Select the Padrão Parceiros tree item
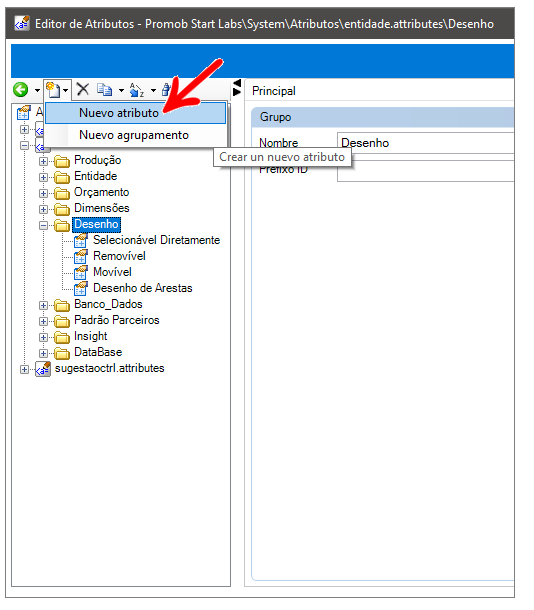This screenshot has height=610, width=534. tap(117, 320)
